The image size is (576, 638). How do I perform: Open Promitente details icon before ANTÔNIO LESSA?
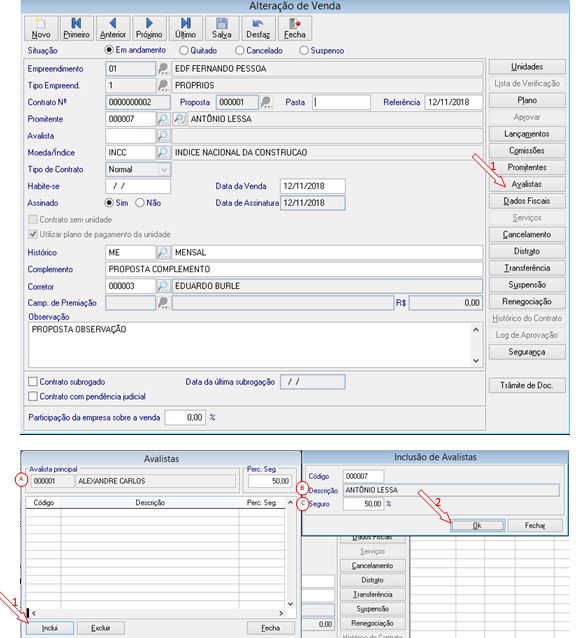coord(179,119)
